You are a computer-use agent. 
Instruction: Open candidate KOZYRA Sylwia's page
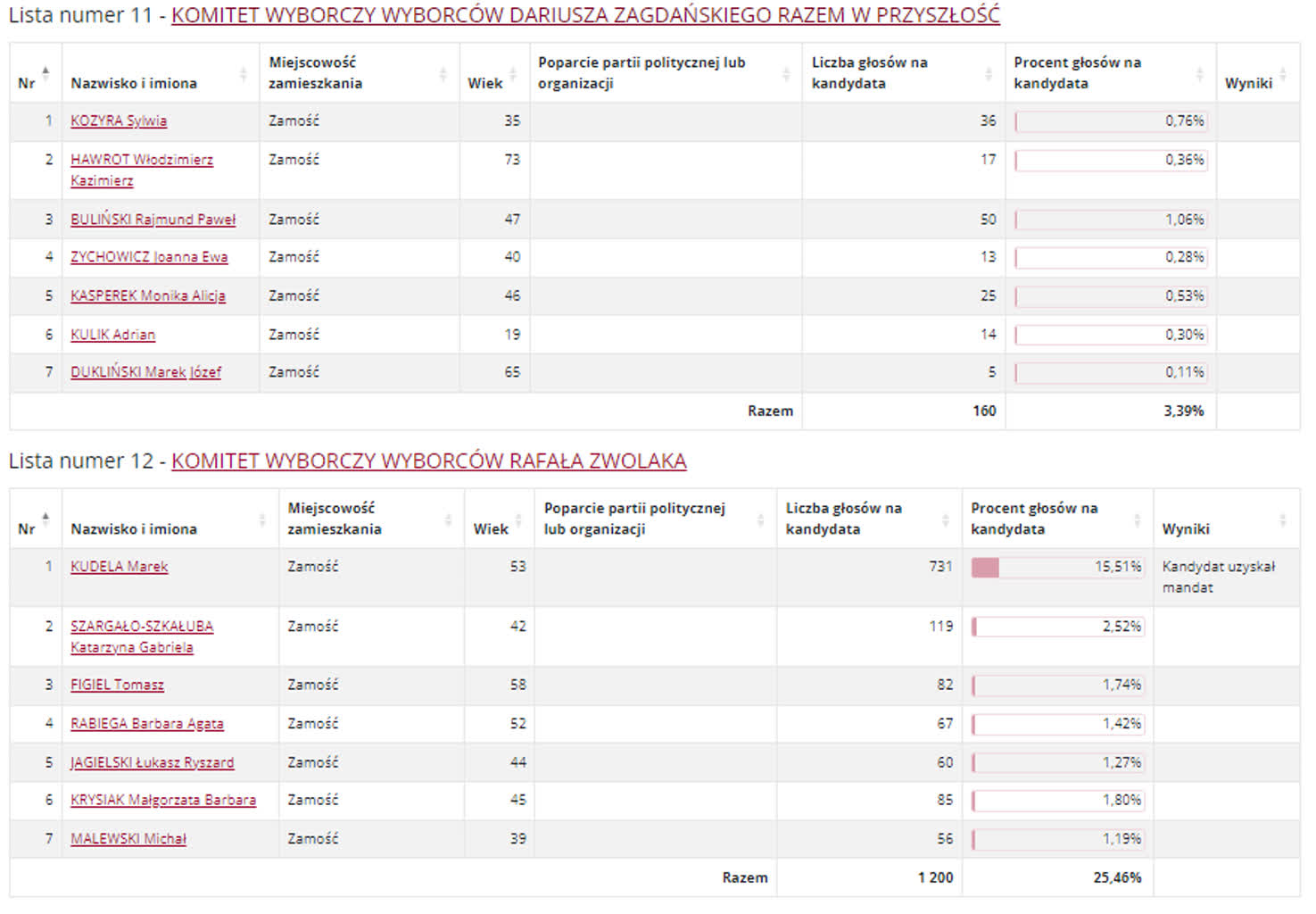119,120
